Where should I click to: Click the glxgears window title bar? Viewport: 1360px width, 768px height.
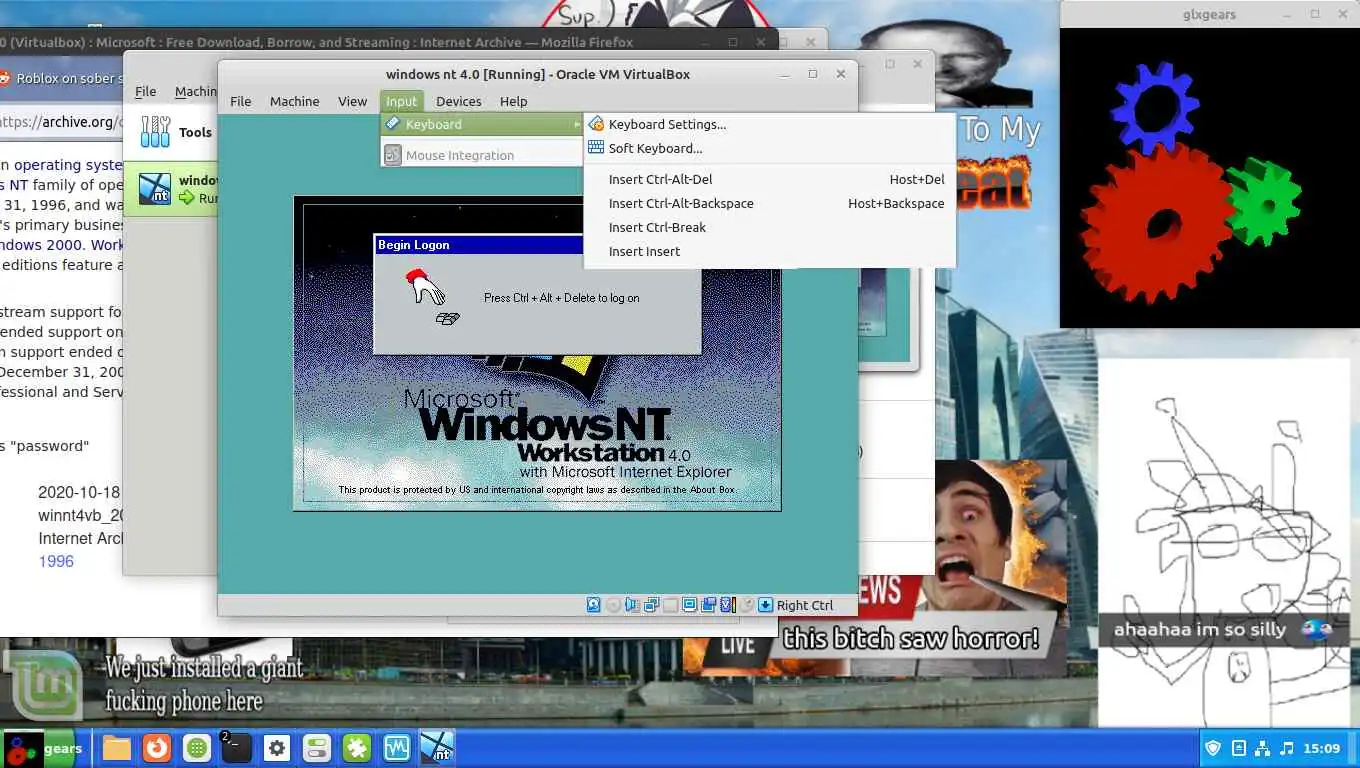coord(1209,14)
